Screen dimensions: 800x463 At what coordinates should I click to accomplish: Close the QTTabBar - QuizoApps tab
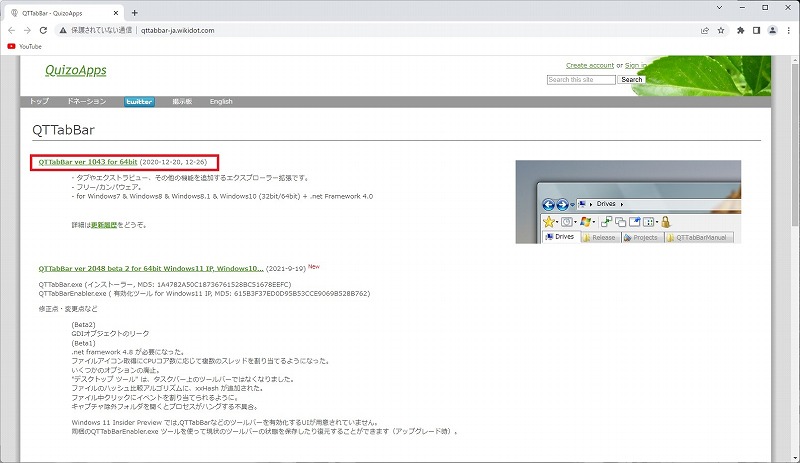116,13
